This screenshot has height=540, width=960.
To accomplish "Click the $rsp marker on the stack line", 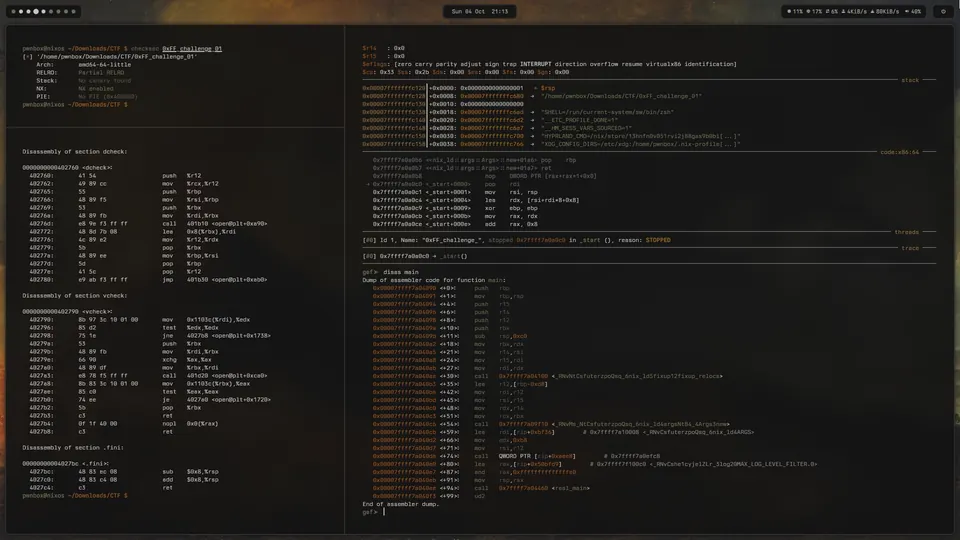I will (x=548, y=88).
